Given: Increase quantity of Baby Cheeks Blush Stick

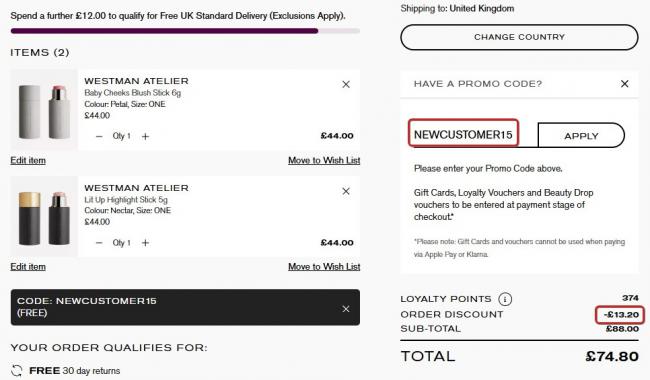Looking at the screenshot, I should click(145, 136).
